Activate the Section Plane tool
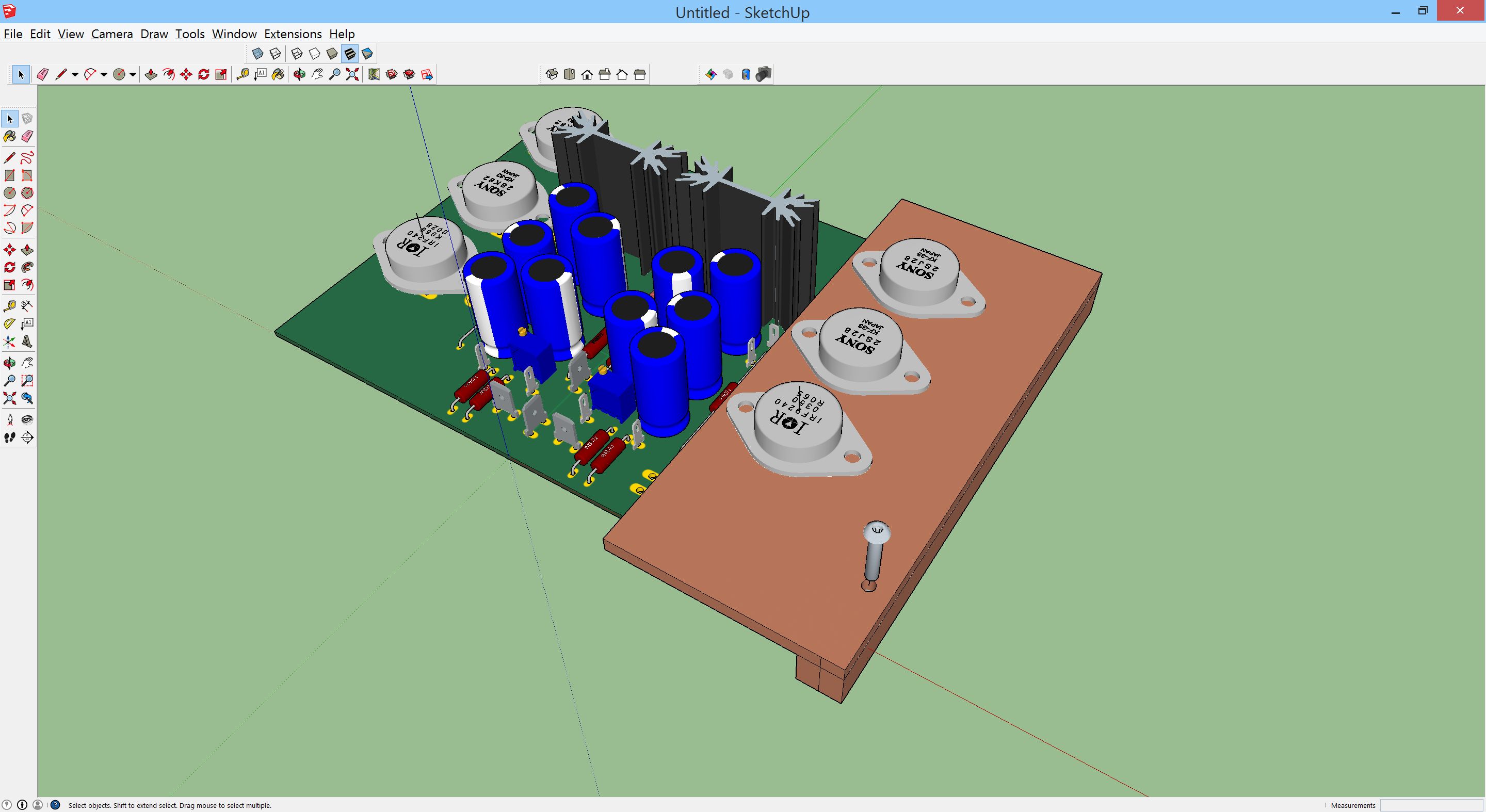Screen dimensions: 1486x812 [x=27, y=437]
